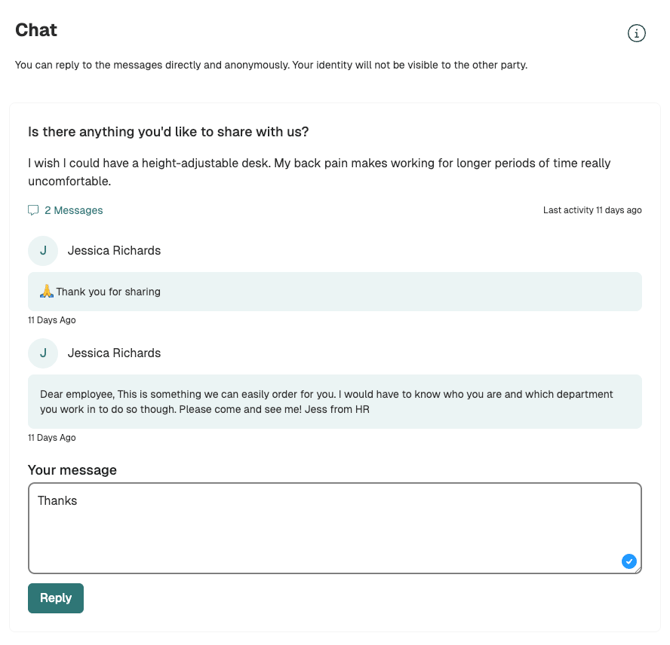Click the 'Your message' field label

(72, 470)
